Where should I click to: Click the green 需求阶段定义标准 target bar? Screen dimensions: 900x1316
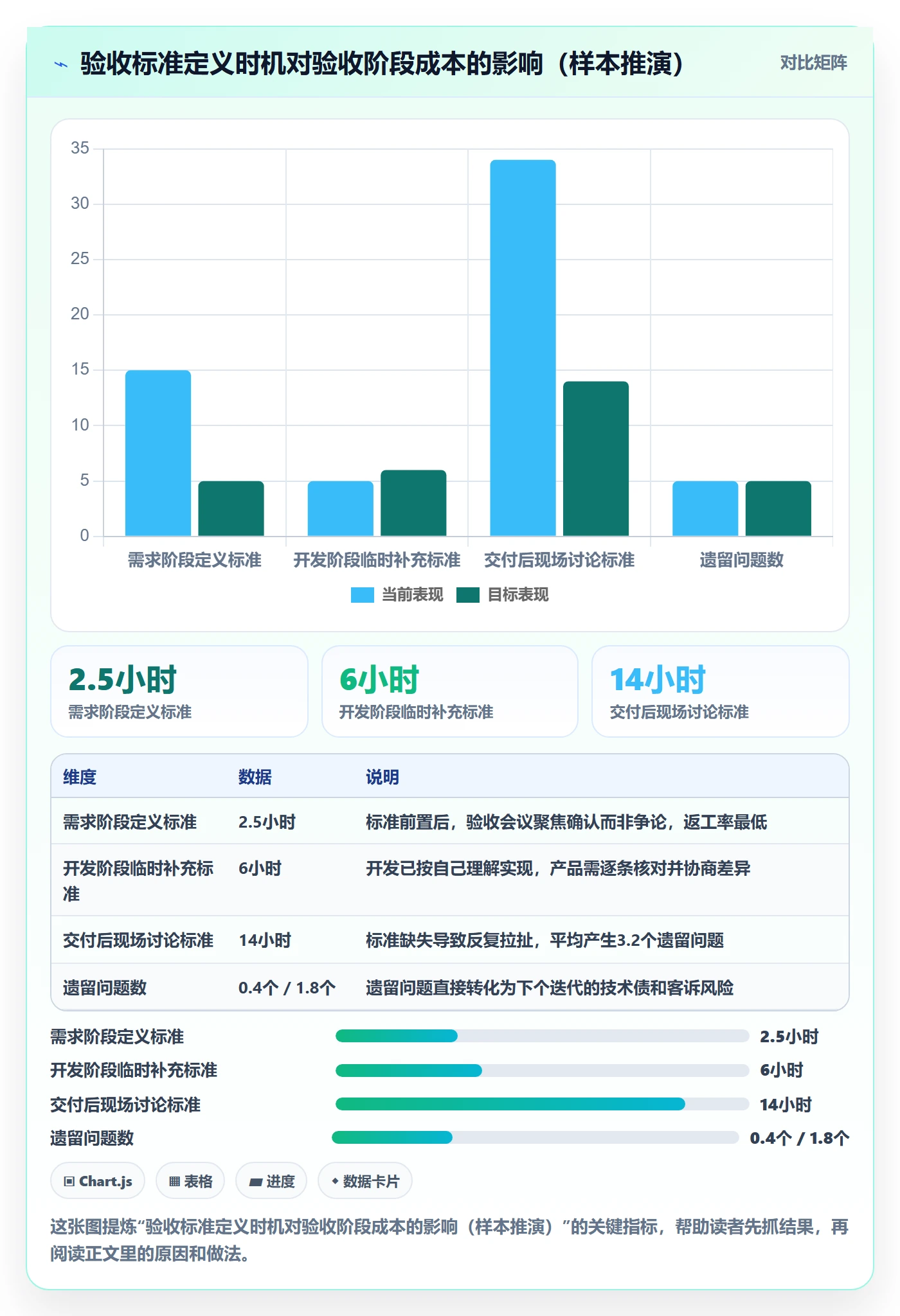tap(231, 508)
